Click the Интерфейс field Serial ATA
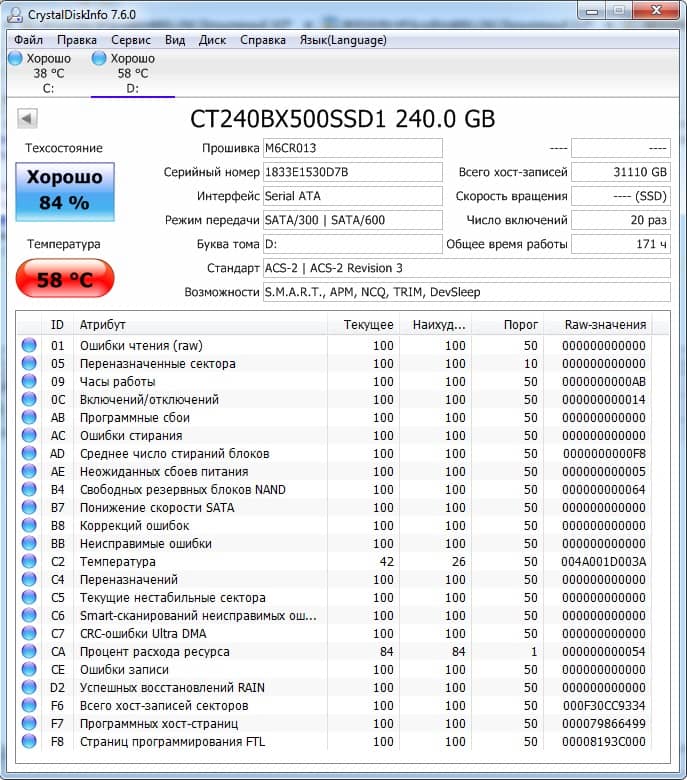This screenshot has width=687, height=780. click(353, 196)
